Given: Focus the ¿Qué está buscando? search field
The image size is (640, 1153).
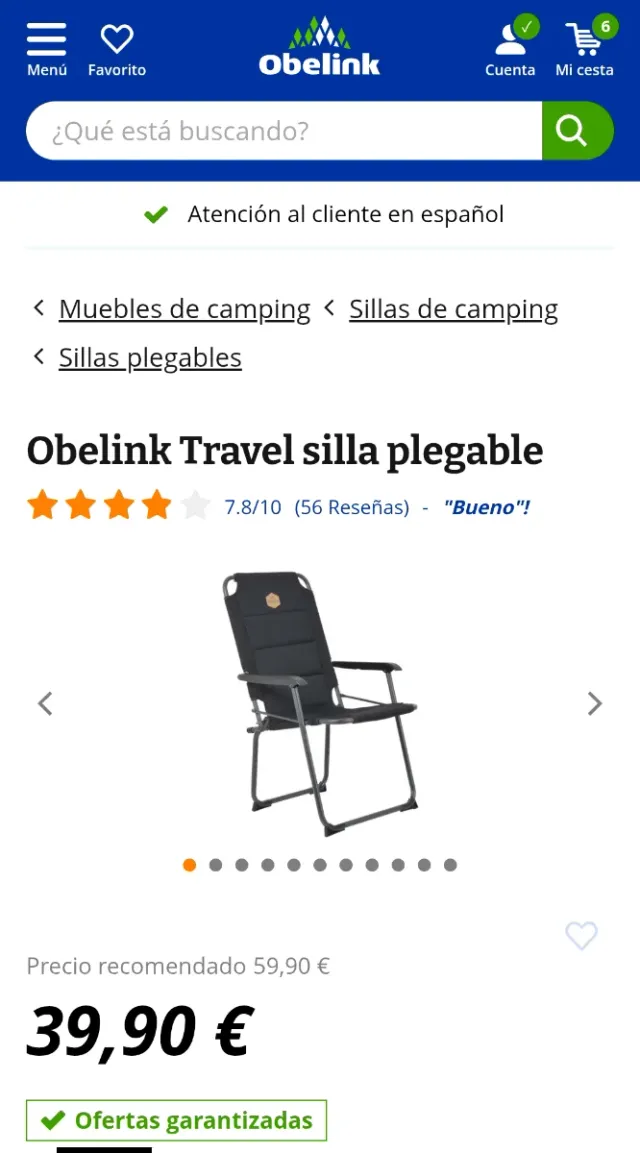Looking at the screenshot, I should coord(284,131).
